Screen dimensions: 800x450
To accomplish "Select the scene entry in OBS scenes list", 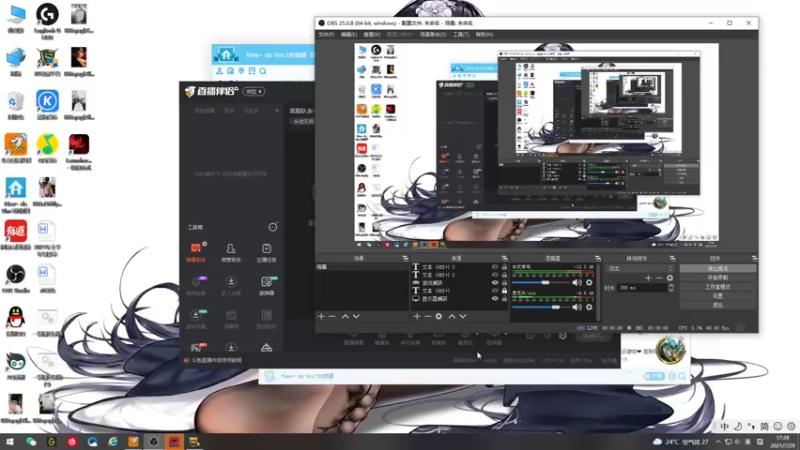I will pyautogui.click(x=362, y=267).
